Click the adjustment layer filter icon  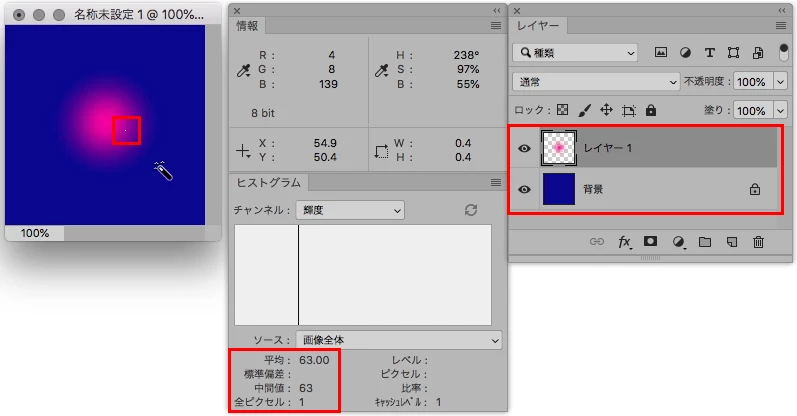[685, 52]
